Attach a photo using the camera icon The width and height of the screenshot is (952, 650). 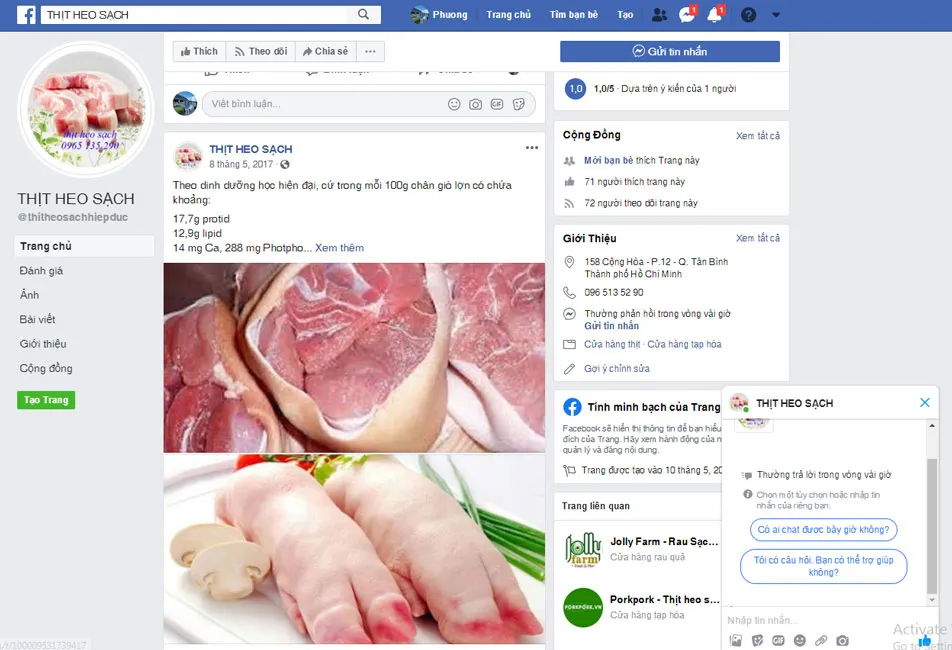pos(475,103)
